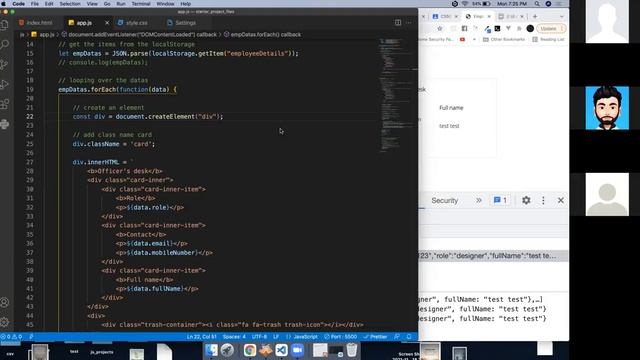Open Visual Studio Code from Dock
This screenshot has height=360, width=640.
(281, 350)
